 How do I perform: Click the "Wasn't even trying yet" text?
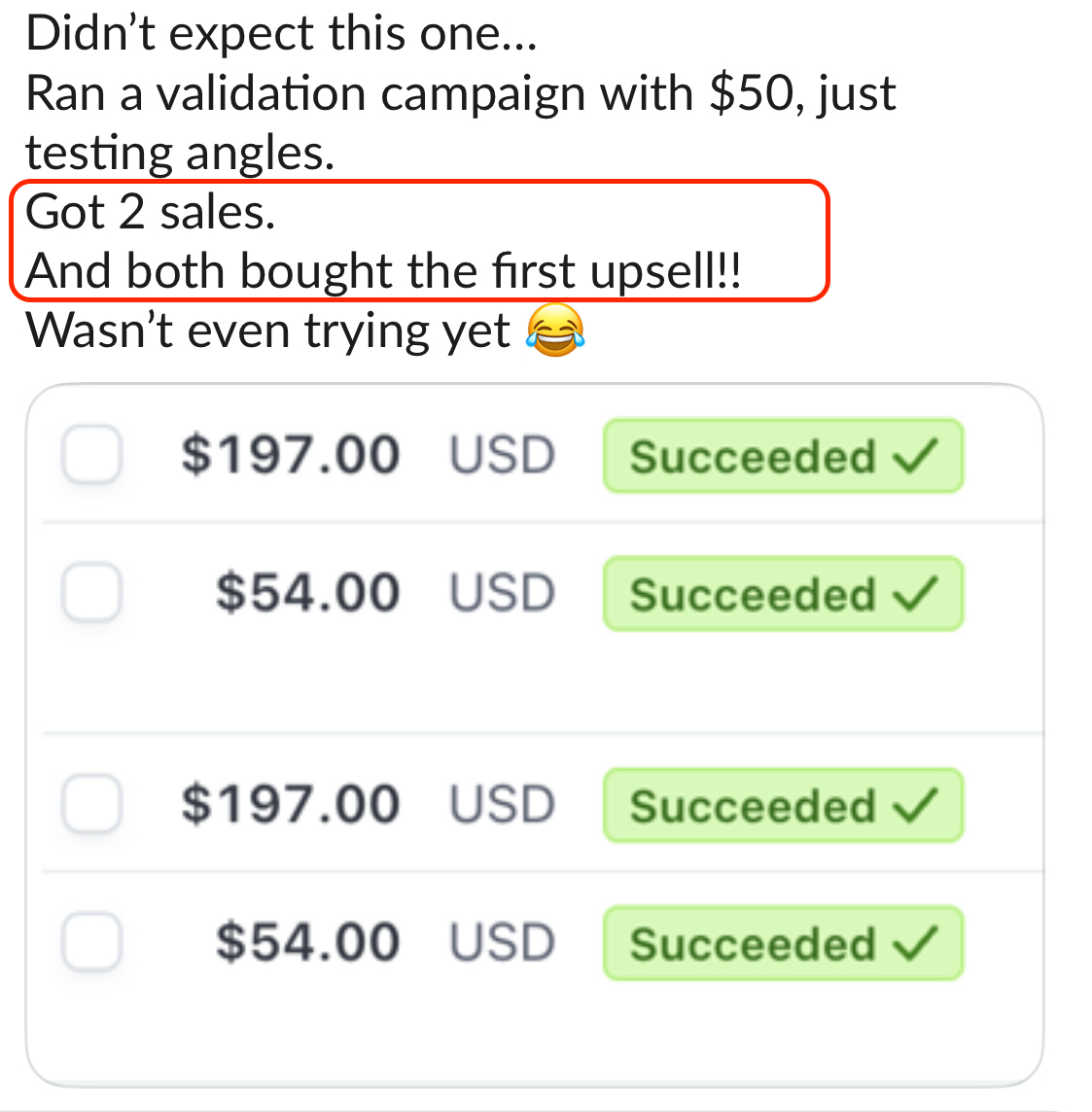267,331
